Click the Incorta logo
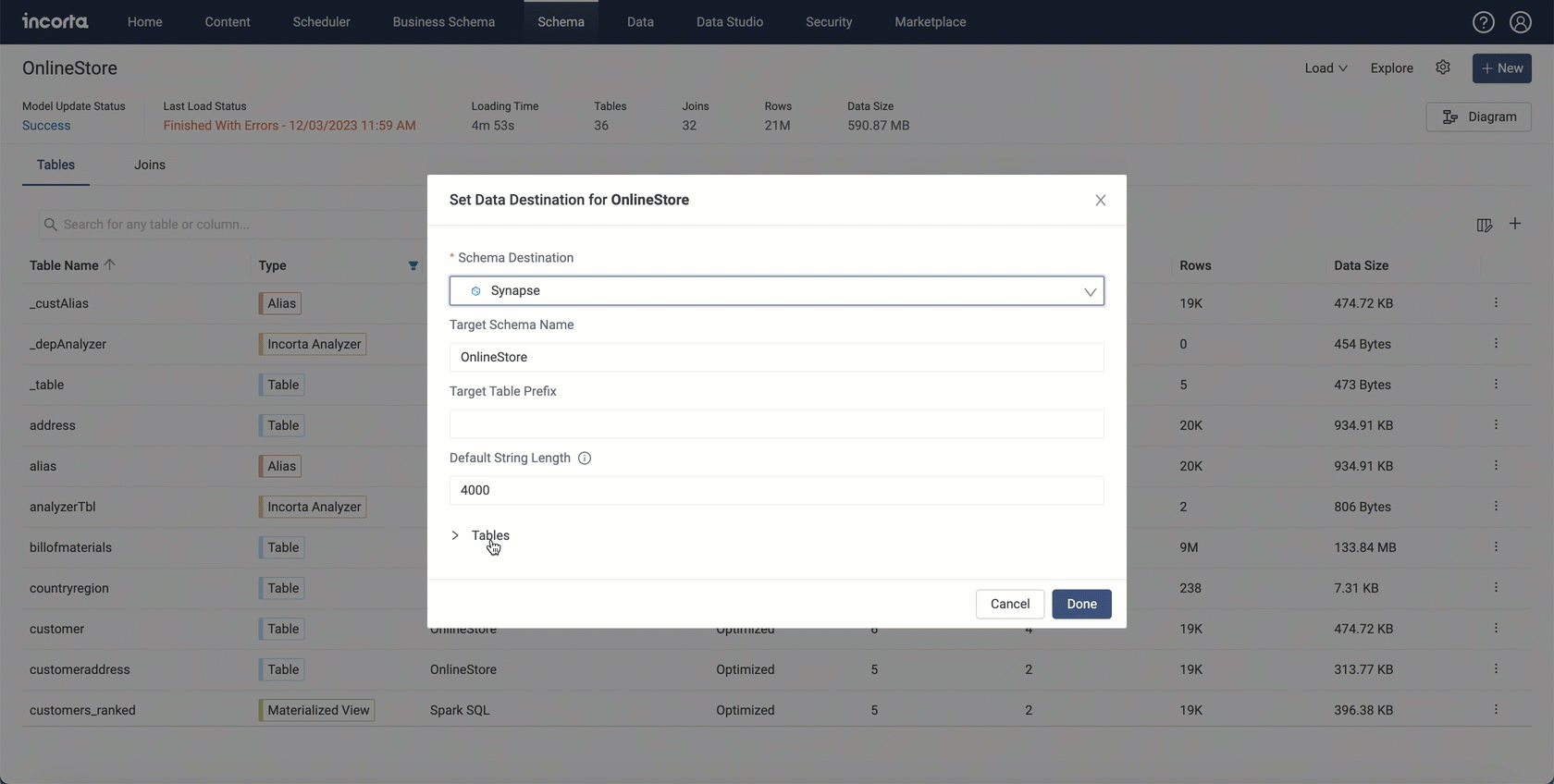Screen dimensions: 1554x784 pyautogui.click(x=55, y=21)
